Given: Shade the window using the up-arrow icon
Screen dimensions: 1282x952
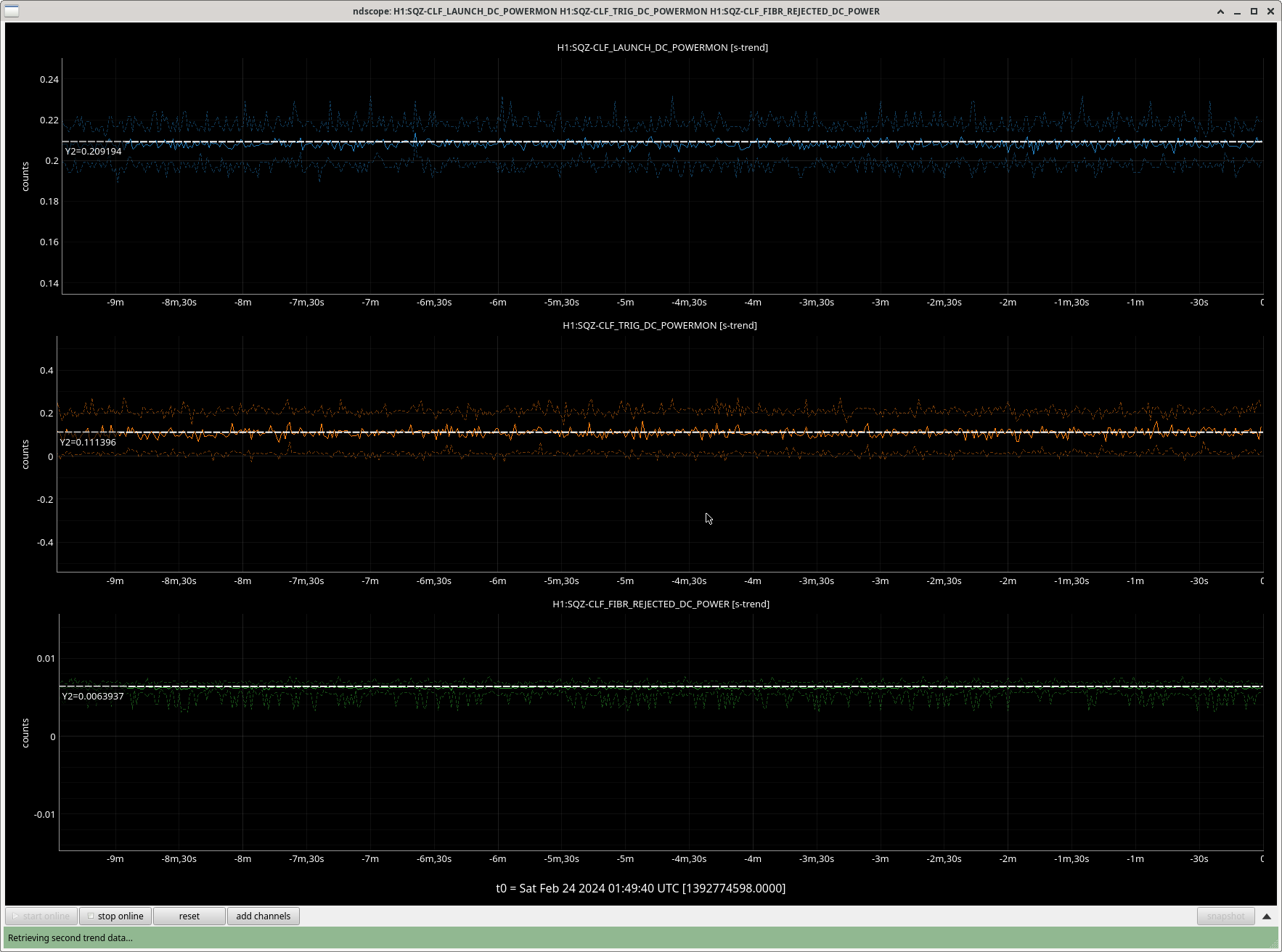Looking at the screenshot, I should tap(1220, 12).
